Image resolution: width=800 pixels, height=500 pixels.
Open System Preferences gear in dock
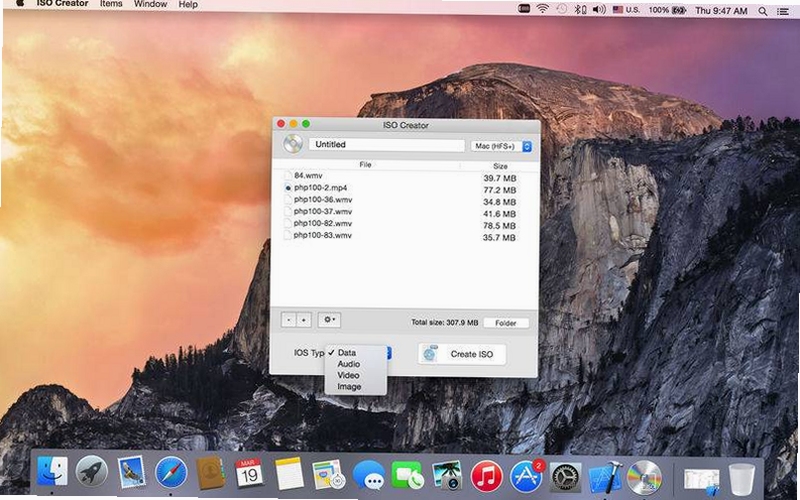[x=565, y=476]
